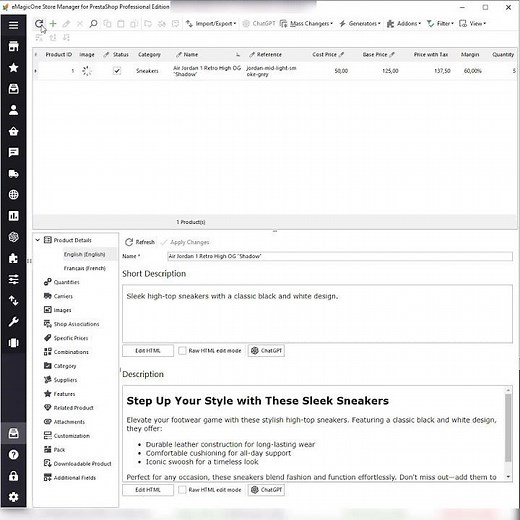The width and height of the screenshot is (520, 520).
Task: Click the search magnifier toolbar icon
Action: 94,23
